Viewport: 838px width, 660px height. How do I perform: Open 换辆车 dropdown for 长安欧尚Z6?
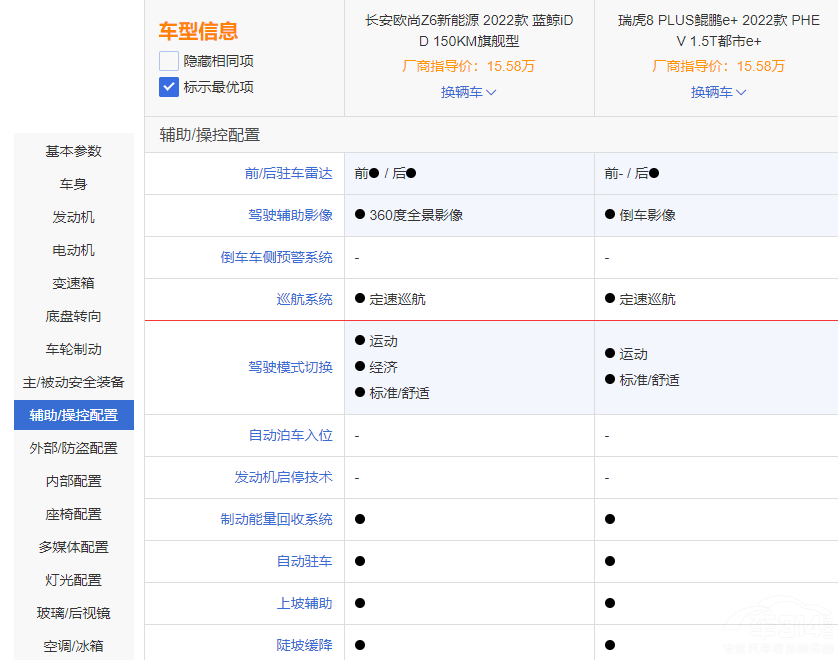pos(469,92)
